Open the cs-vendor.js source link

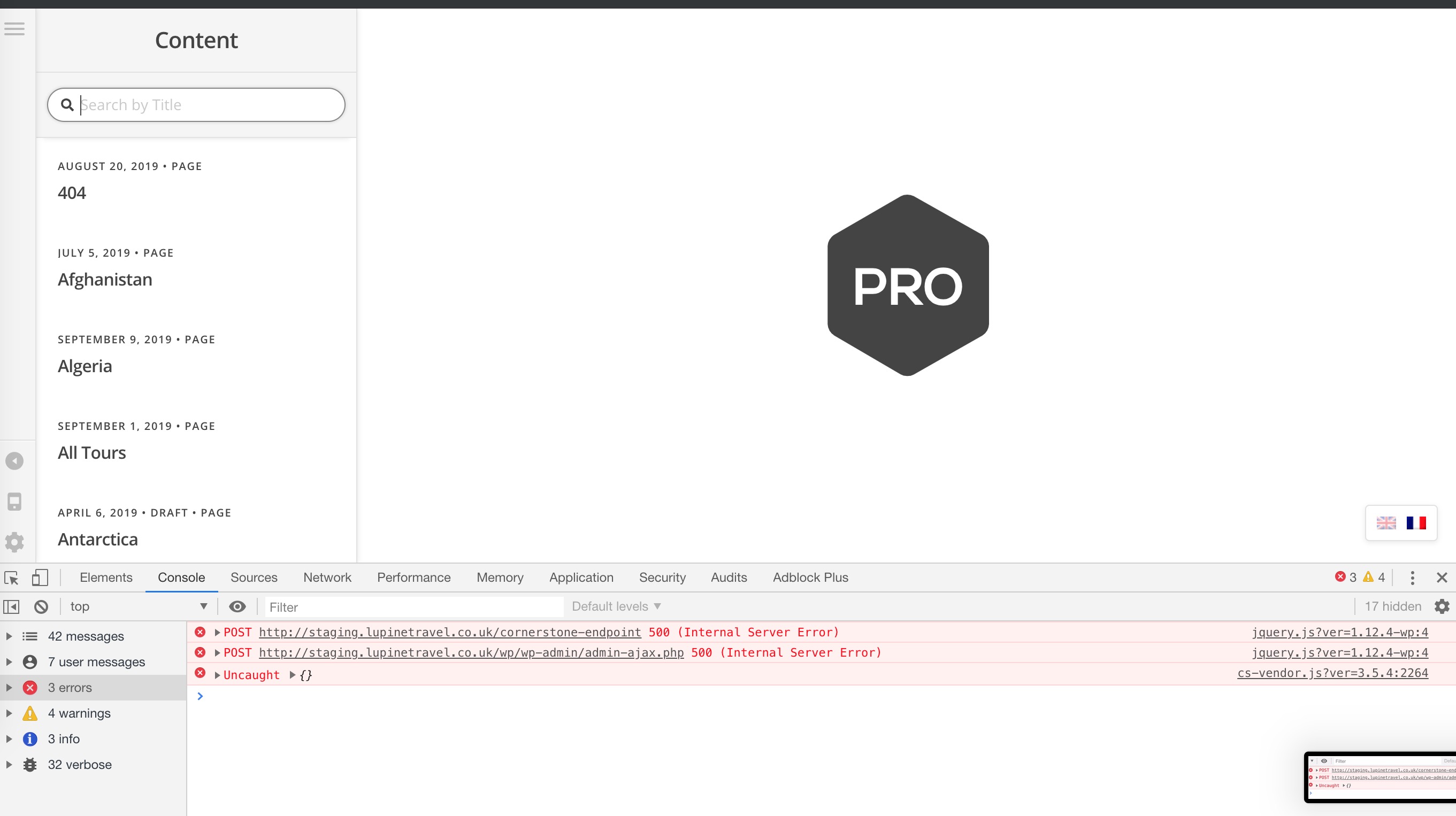(x=1332, y=674)
